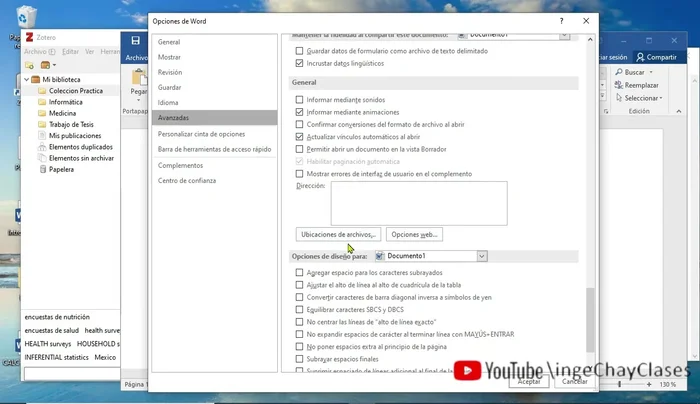Image resolution: width=700 pixels, height=404 pixels.
Task: Open Zotero new library dropdown icon
Action: [x=48, y=64]
